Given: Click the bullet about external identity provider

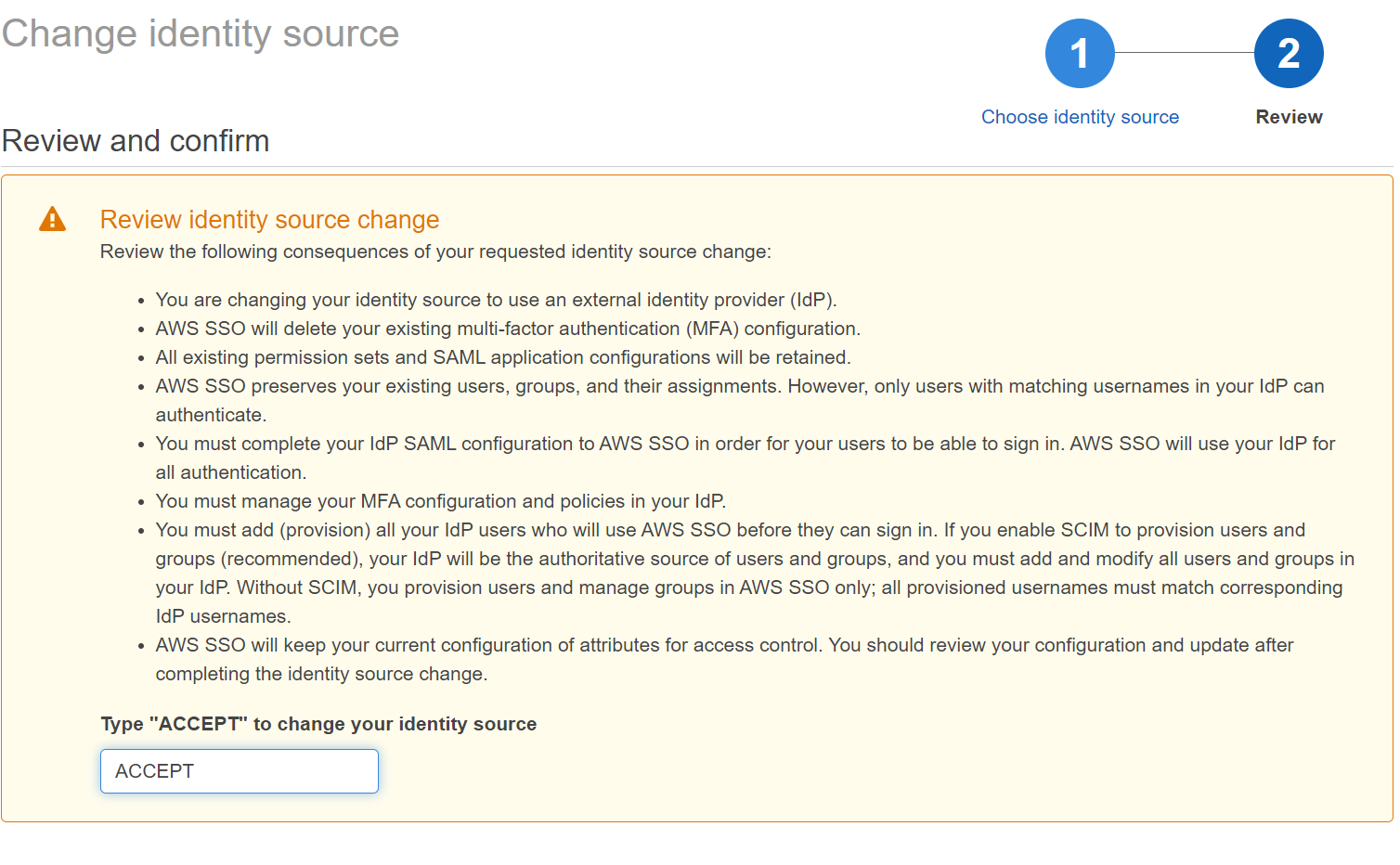Looking at the screenshot, I should (496, 300).
